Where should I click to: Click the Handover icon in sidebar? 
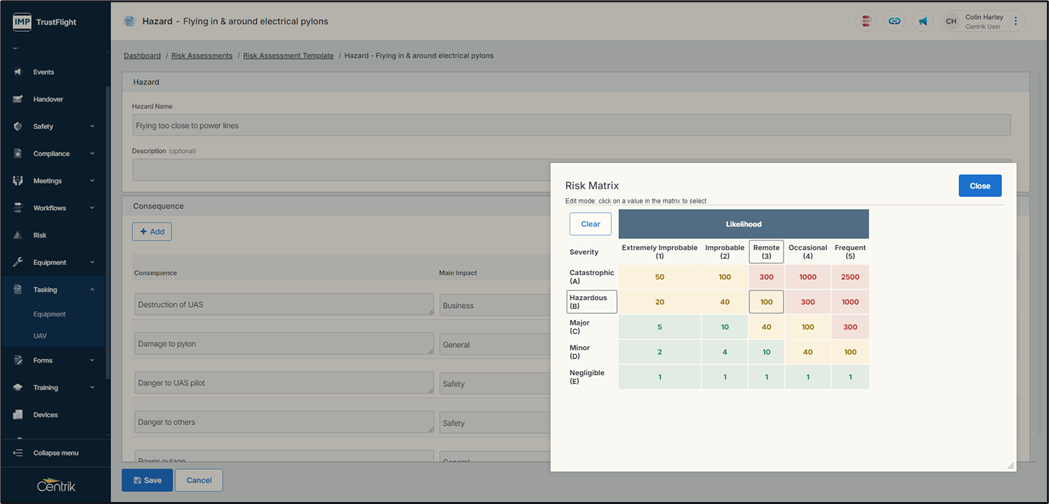(17, 100)
